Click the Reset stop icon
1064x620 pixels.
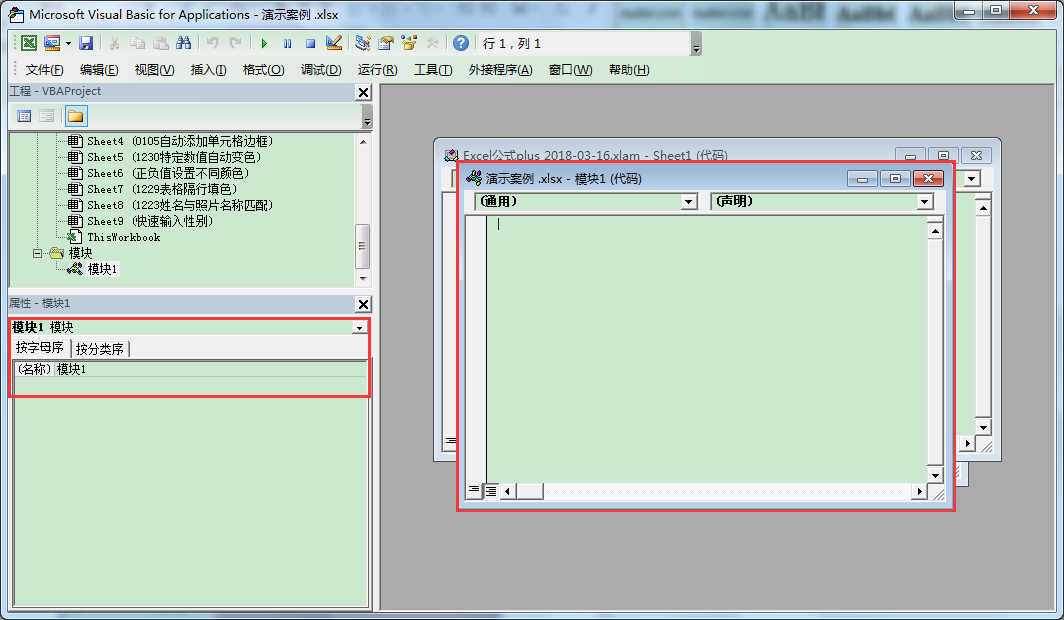tap(310, 43)
